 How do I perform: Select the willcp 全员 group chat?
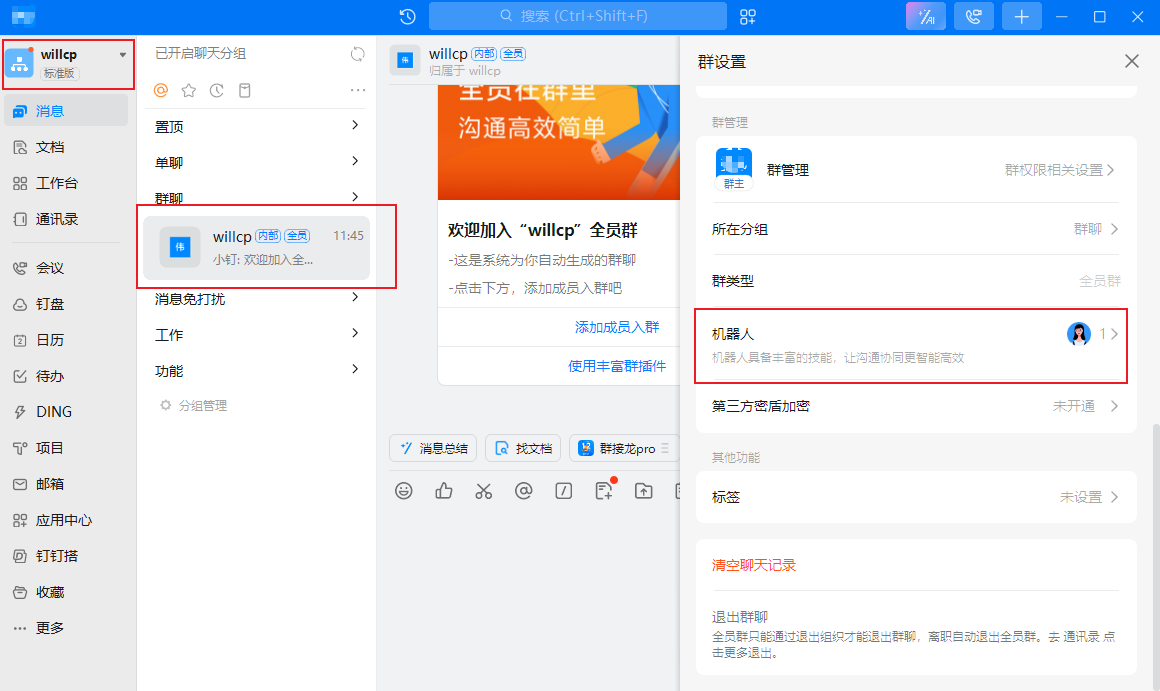[257, 247]
